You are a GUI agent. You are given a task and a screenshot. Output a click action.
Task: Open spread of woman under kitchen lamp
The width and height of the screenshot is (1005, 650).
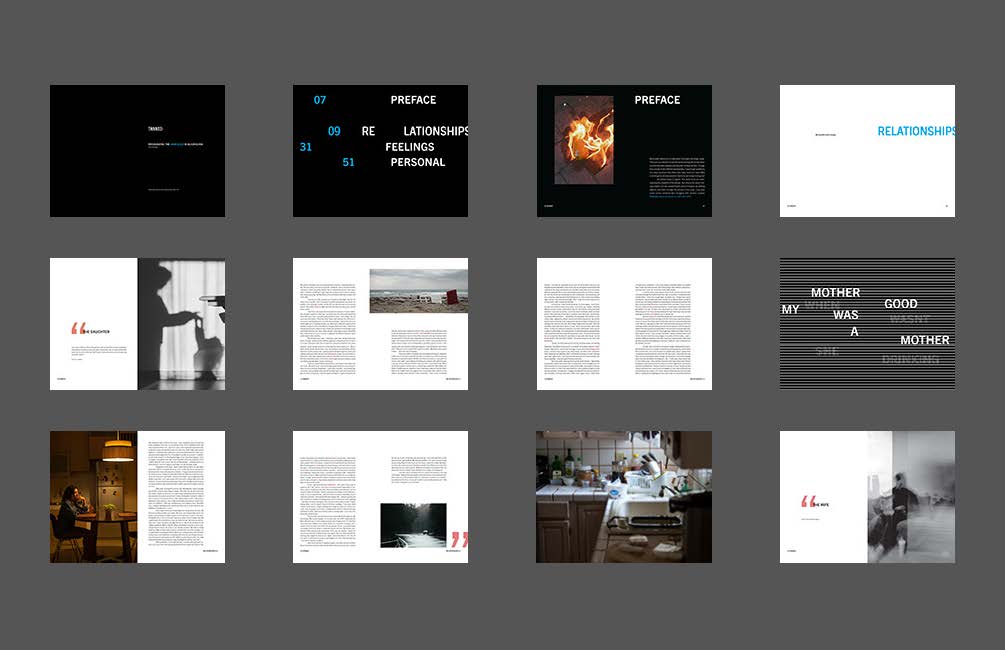137,497
